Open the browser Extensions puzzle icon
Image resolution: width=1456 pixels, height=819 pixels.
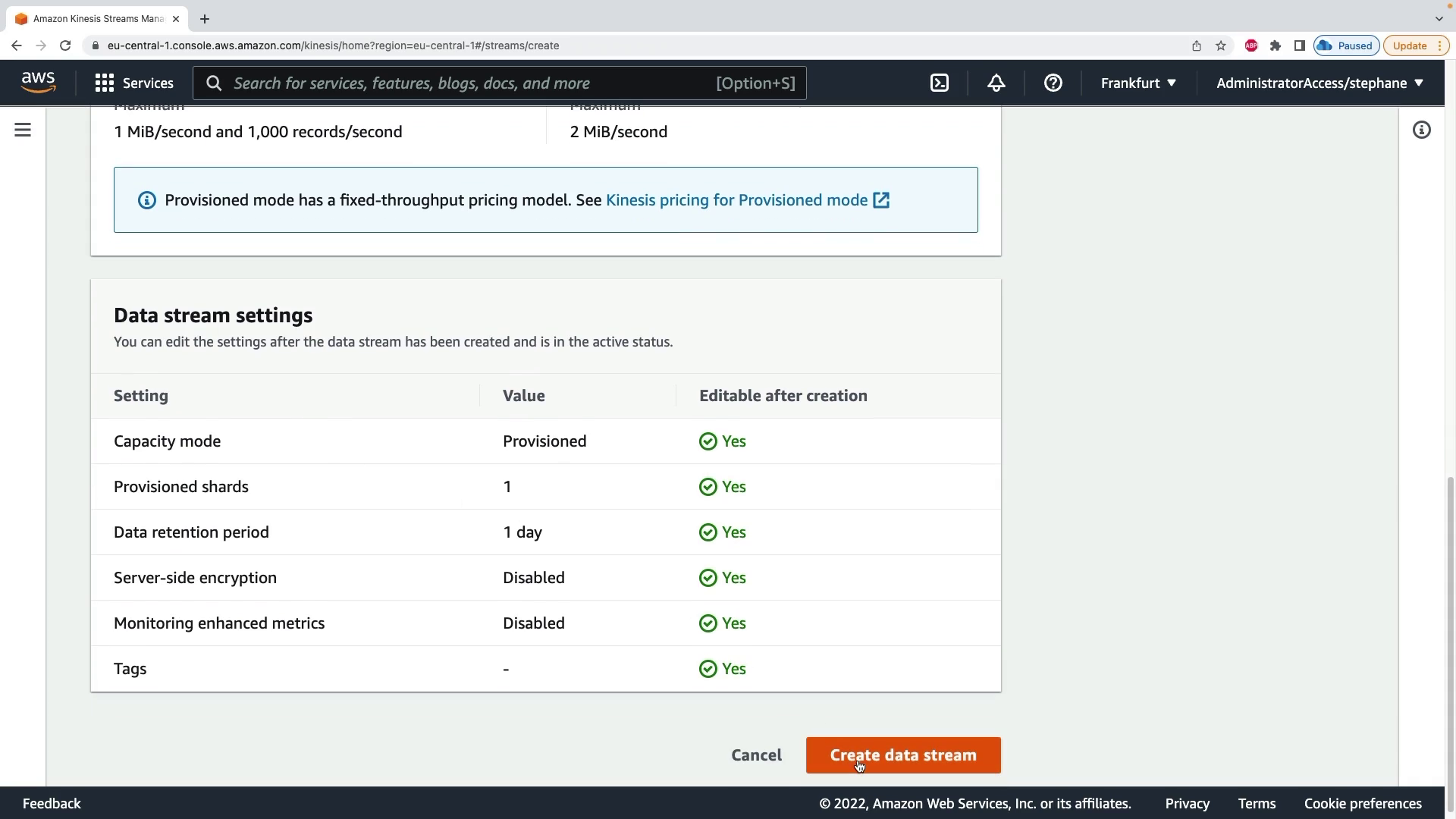click(x=1275, y=45)
